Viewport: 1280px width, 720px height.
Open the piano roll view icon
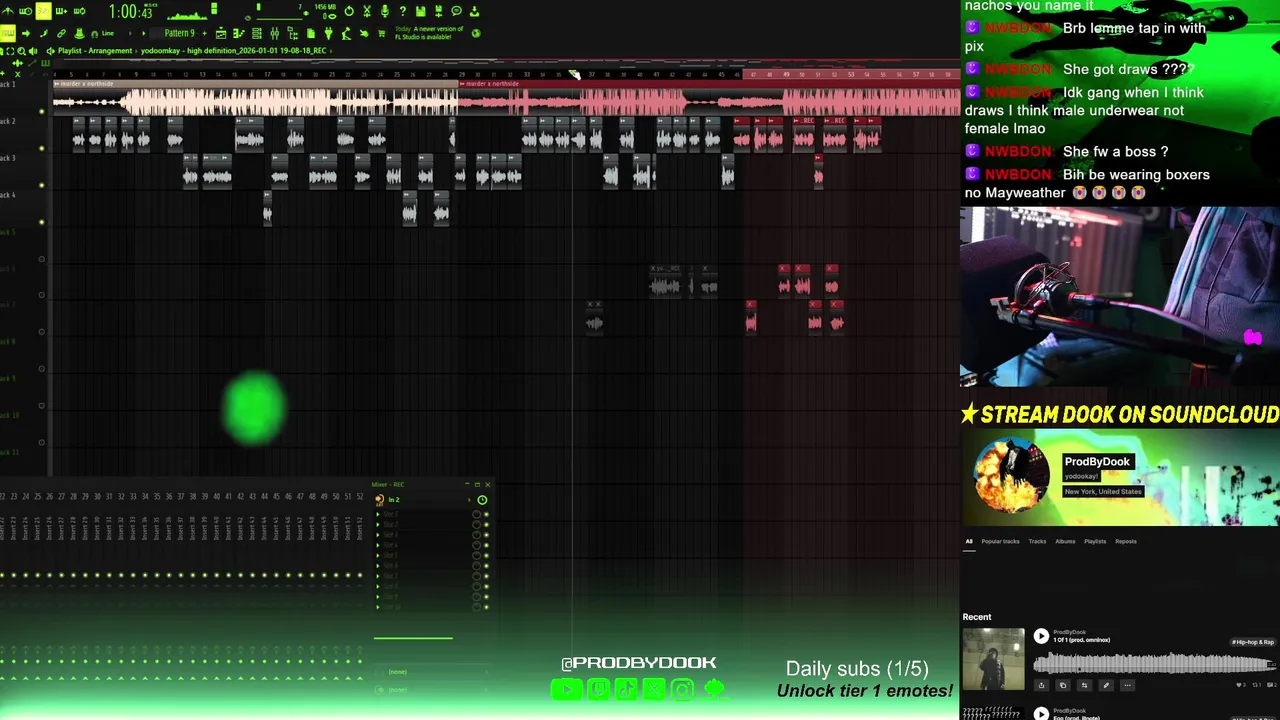(238, 33)
